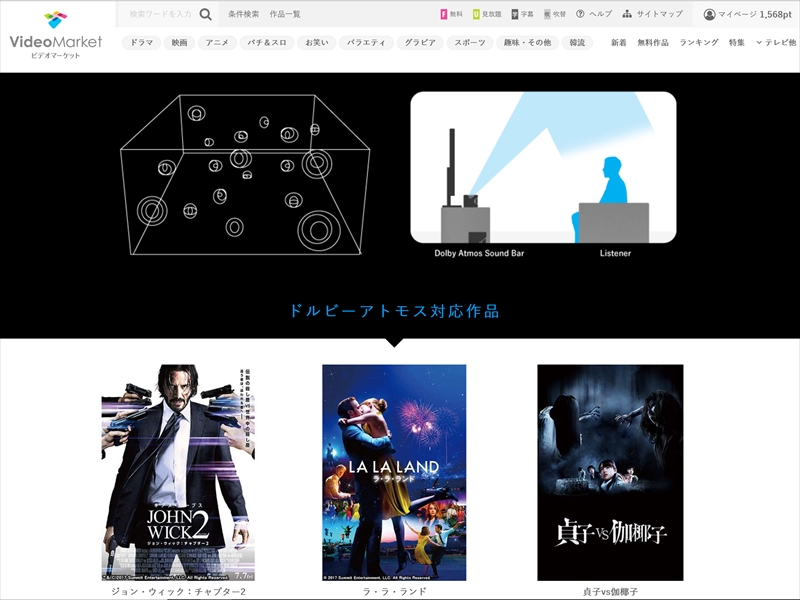This screenshot has height=600, width=800.
Task: Select the 吹替 dubbed filter icon
Action: pyautogui.click(x=555, y=14)
